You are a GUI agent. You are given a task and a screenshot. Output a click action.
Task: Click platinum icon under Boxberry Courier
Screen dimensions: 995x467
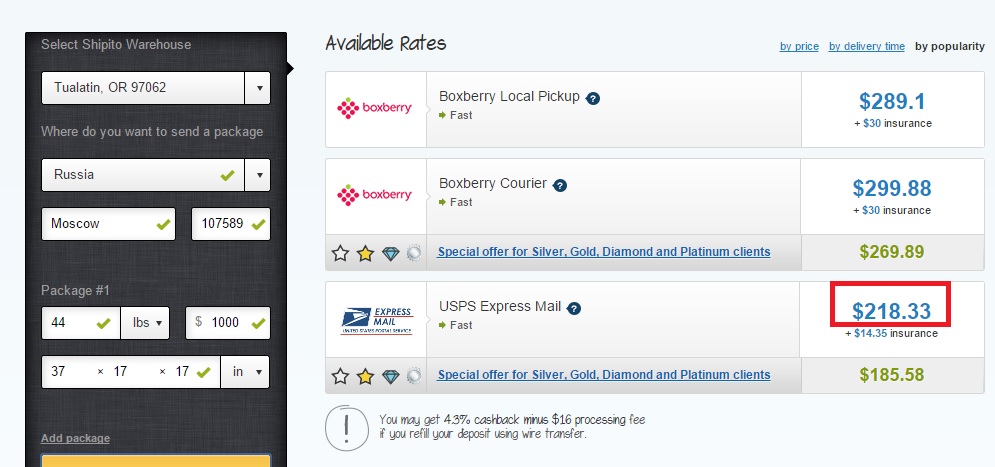pyautogui.click(x=414, y=253)
